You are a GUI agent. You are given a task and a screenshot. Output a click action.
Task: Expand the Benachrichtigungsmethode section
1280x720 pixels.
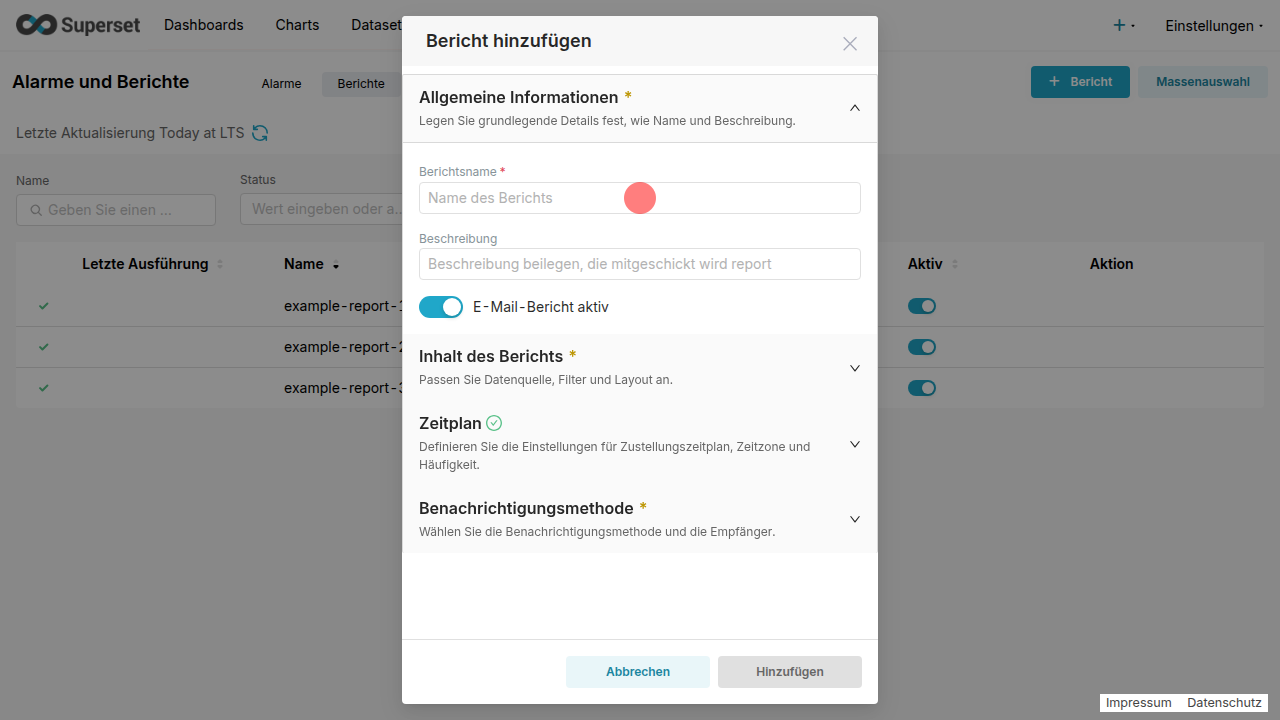pyautogui.click(x=854, y=519)
